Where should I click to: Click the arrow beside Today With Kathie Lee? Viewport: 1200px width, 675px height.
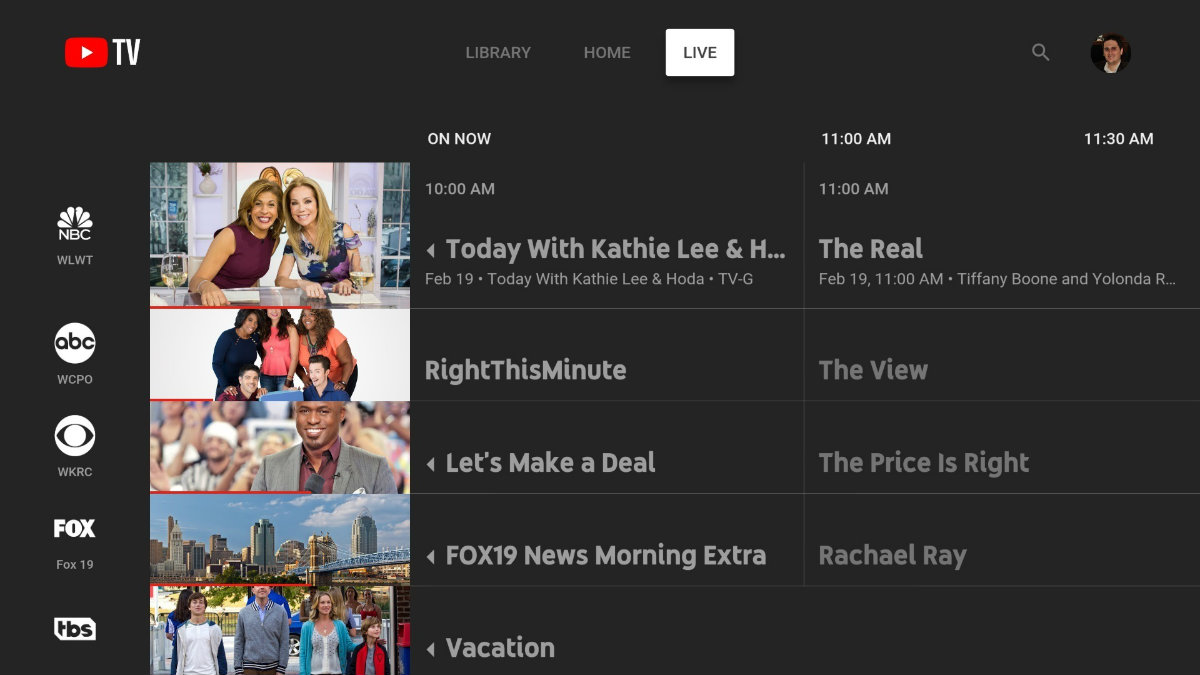pos(431,250)
